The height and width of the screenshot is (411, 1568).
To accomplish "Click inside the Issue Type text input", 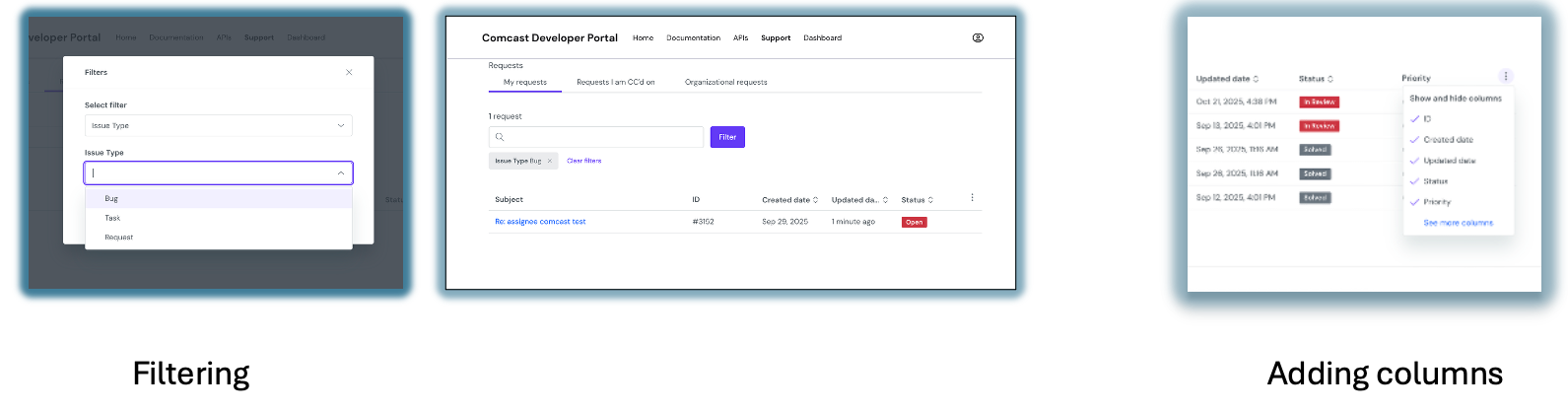I will pyautogui.click(x=210, y=172).
